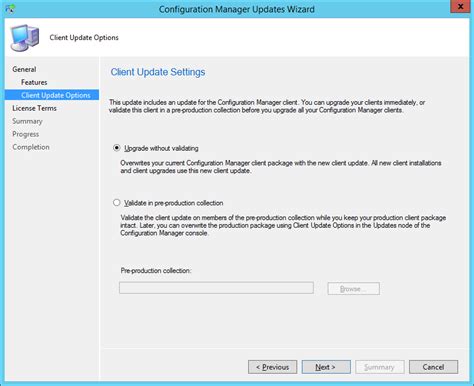Viewport: 474px width, 386px height.
Task: Jump to License Terms step
Action: coord(34,108)
